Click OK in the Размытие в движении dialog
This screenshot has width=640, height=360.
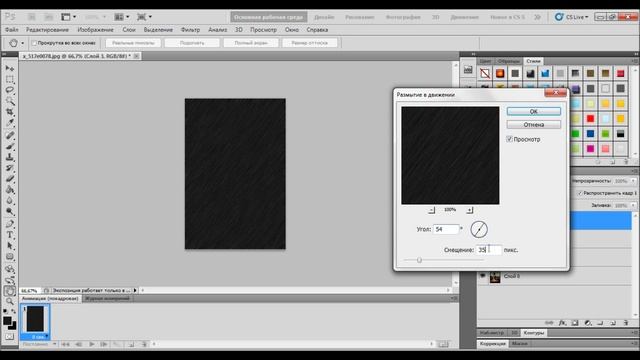coord(533,111)
